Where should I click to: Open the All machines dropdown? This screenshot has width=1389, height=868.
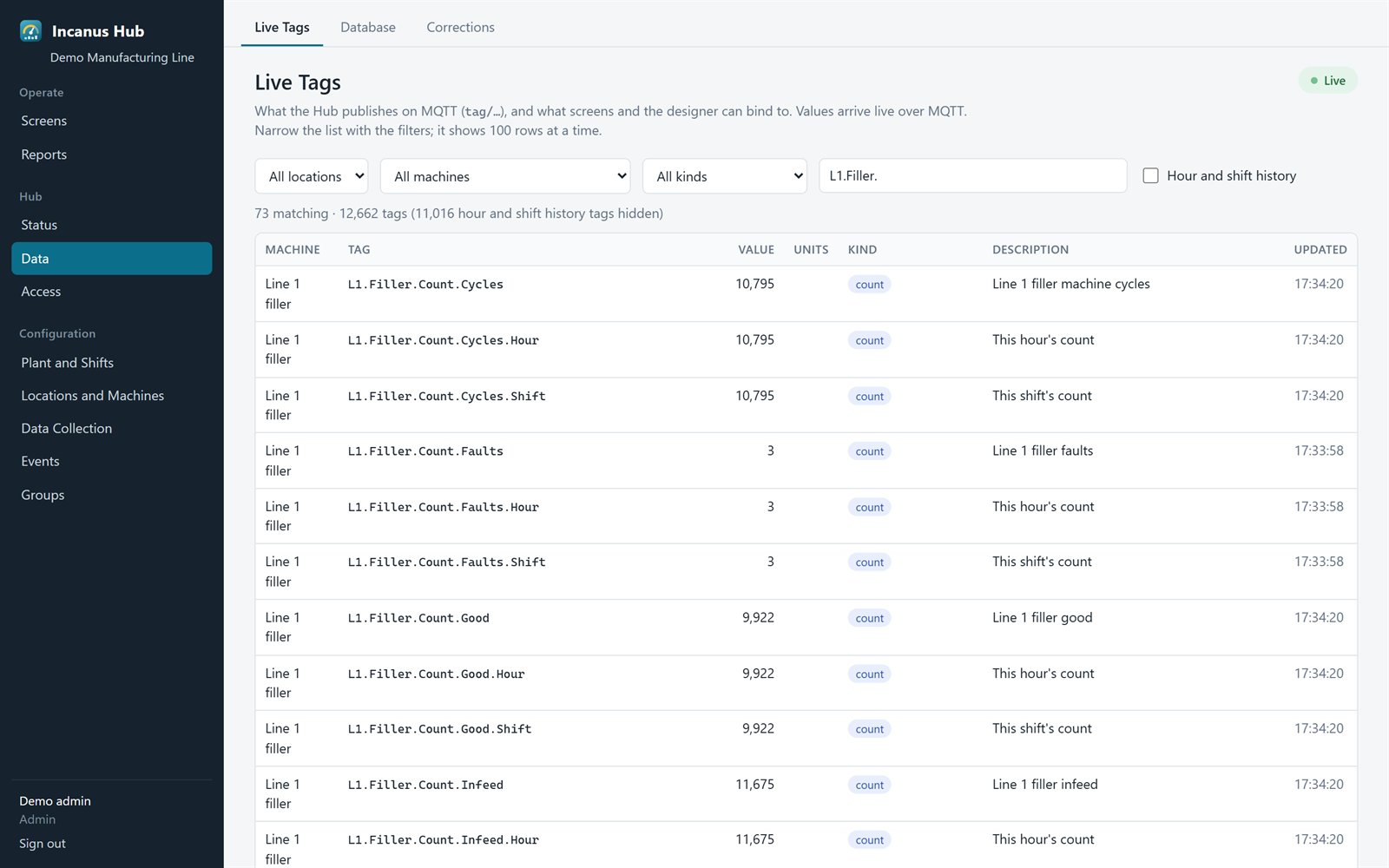pyautogui.click(x=505, y=176)
